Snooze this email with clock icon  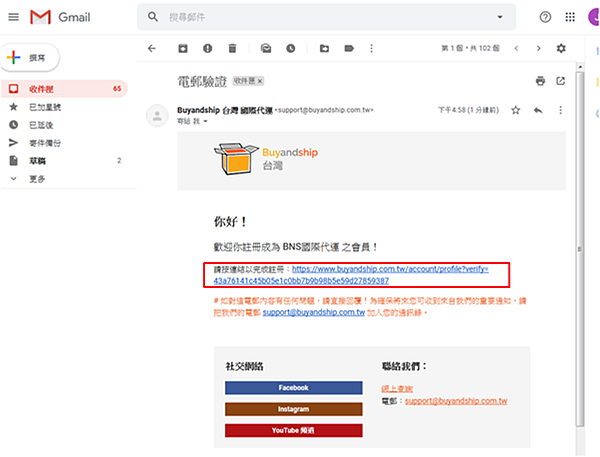[x=291, y=48]
